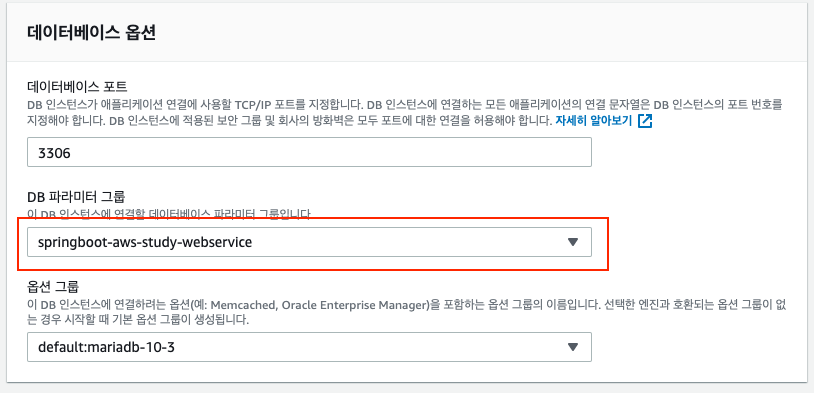Open the option group dropdown default:mariadb-10-3

[309, 347]
